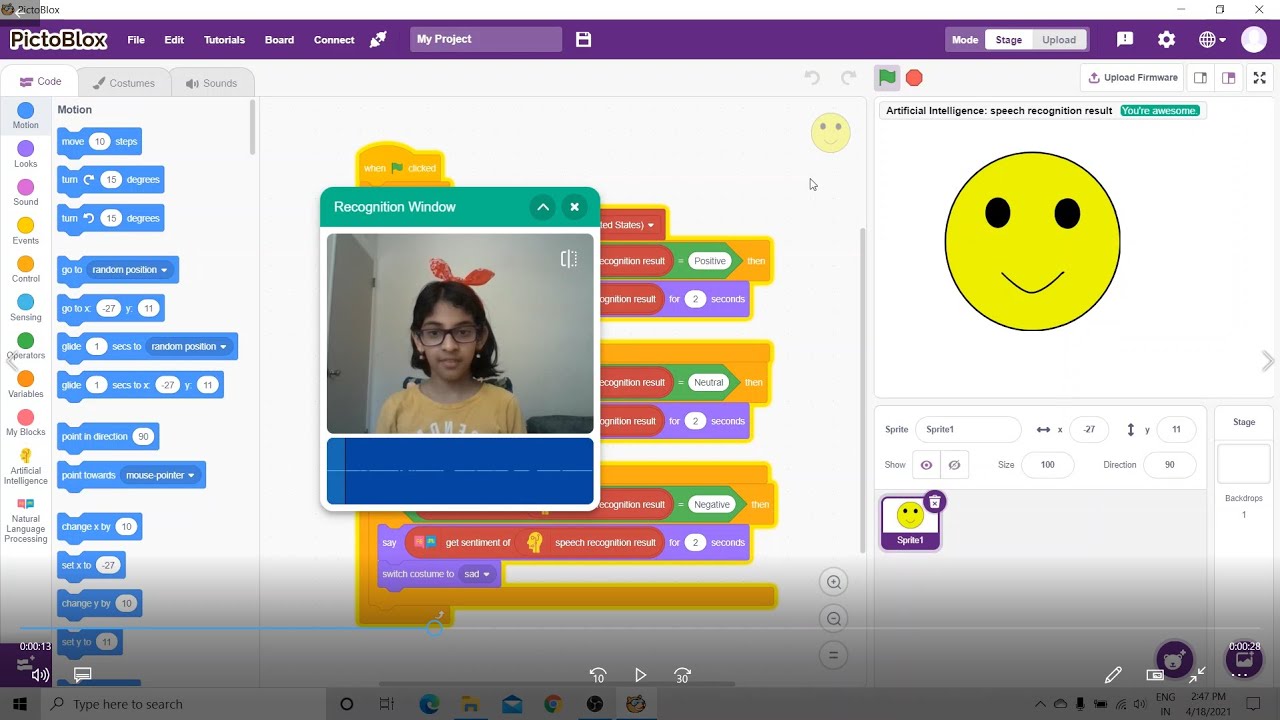
Task: Open the Edit menu
Action: [174, 40]
